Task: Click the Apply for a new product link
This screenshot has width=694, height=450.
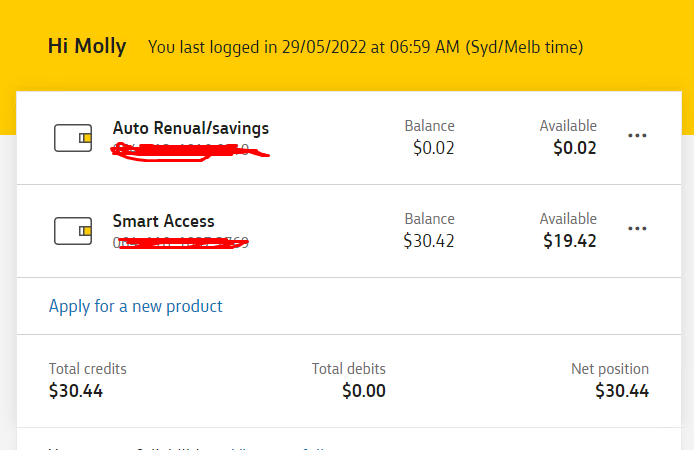Action: [x=135, y=306]
